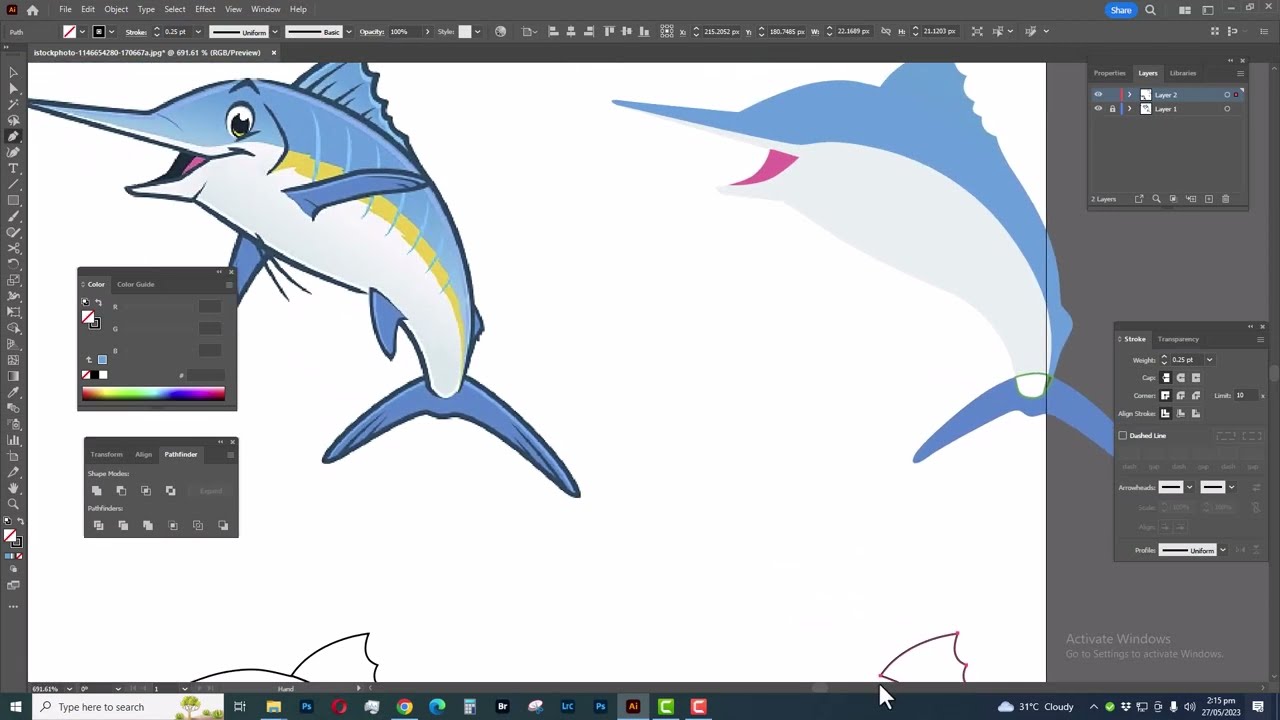This screenshot has width=1280, height=720.
Task: Choose the Round Join corner option
Action: (1181, 396)
